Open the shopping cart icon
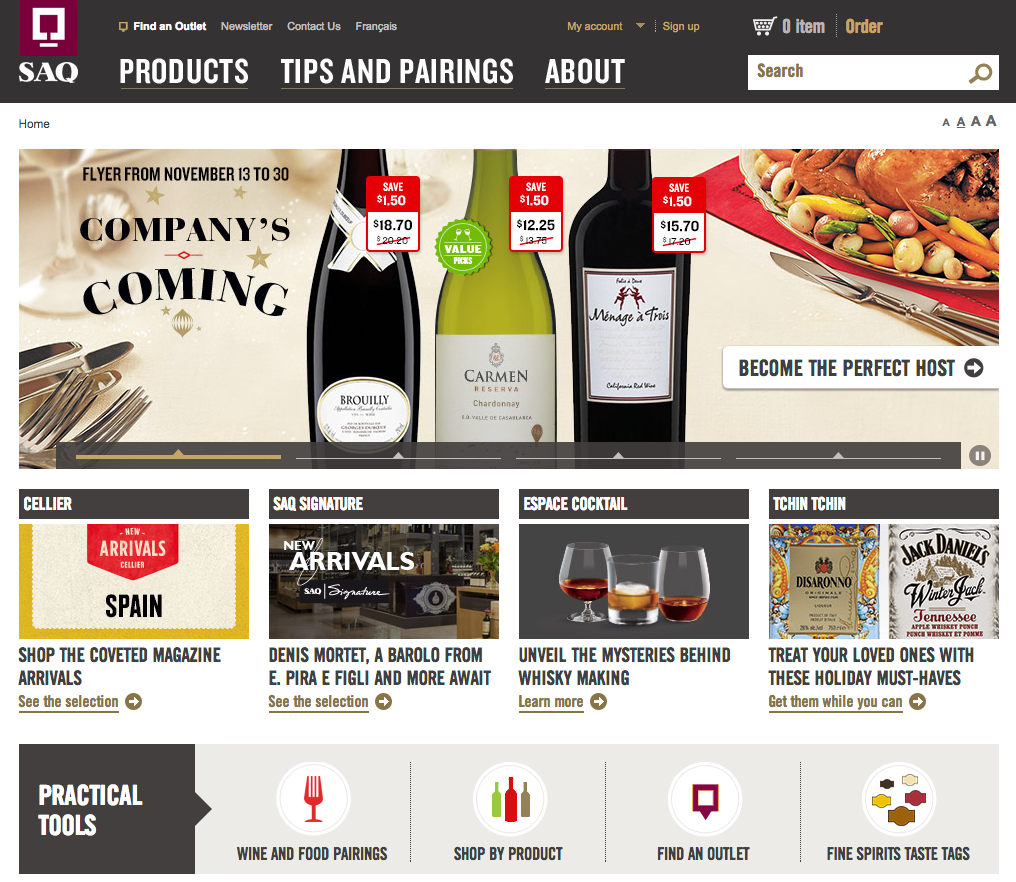Viewport: 1016px width, 882px height. (764, 26)
